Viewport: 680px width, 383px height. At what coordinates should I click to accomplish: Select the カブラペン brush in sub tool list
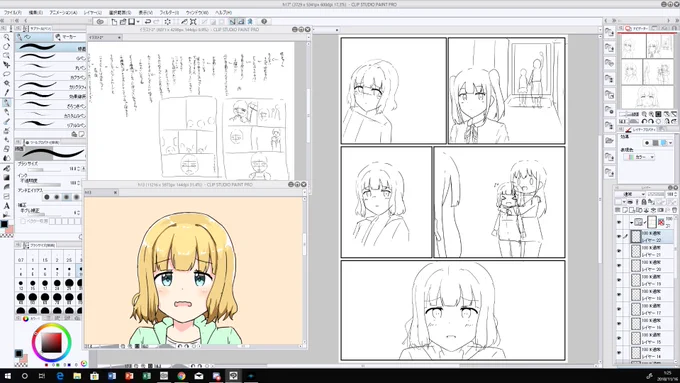(51, 77)
